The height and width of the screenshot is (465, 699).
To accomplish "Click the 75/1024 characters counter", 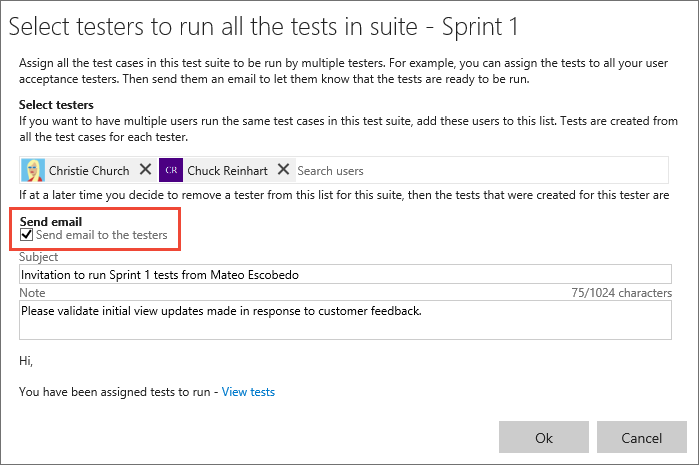I will (x=620, y=294).
